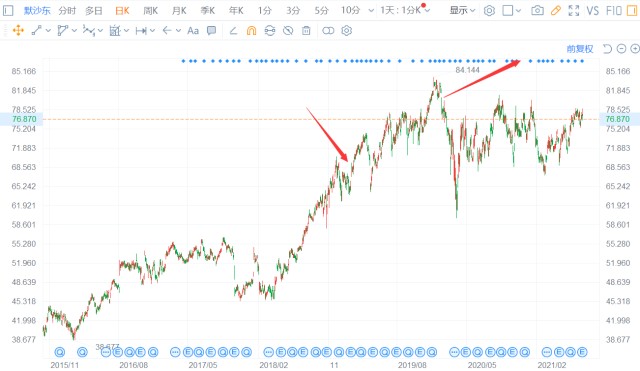Select the price range ruler tool
Image resolution: width=640 pixels, height=371 pixels.
[x=141, y=31]
